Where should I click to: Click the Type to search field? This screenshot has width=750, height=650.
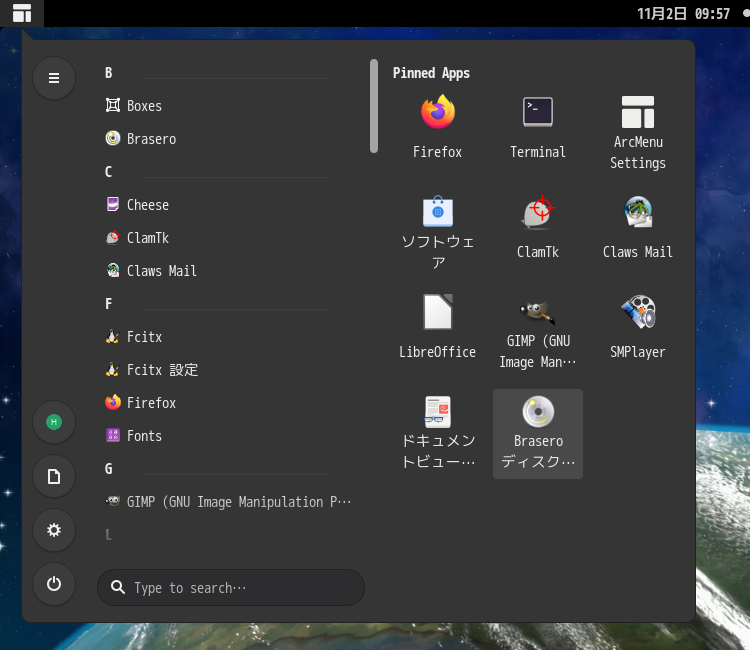[231, 587]
